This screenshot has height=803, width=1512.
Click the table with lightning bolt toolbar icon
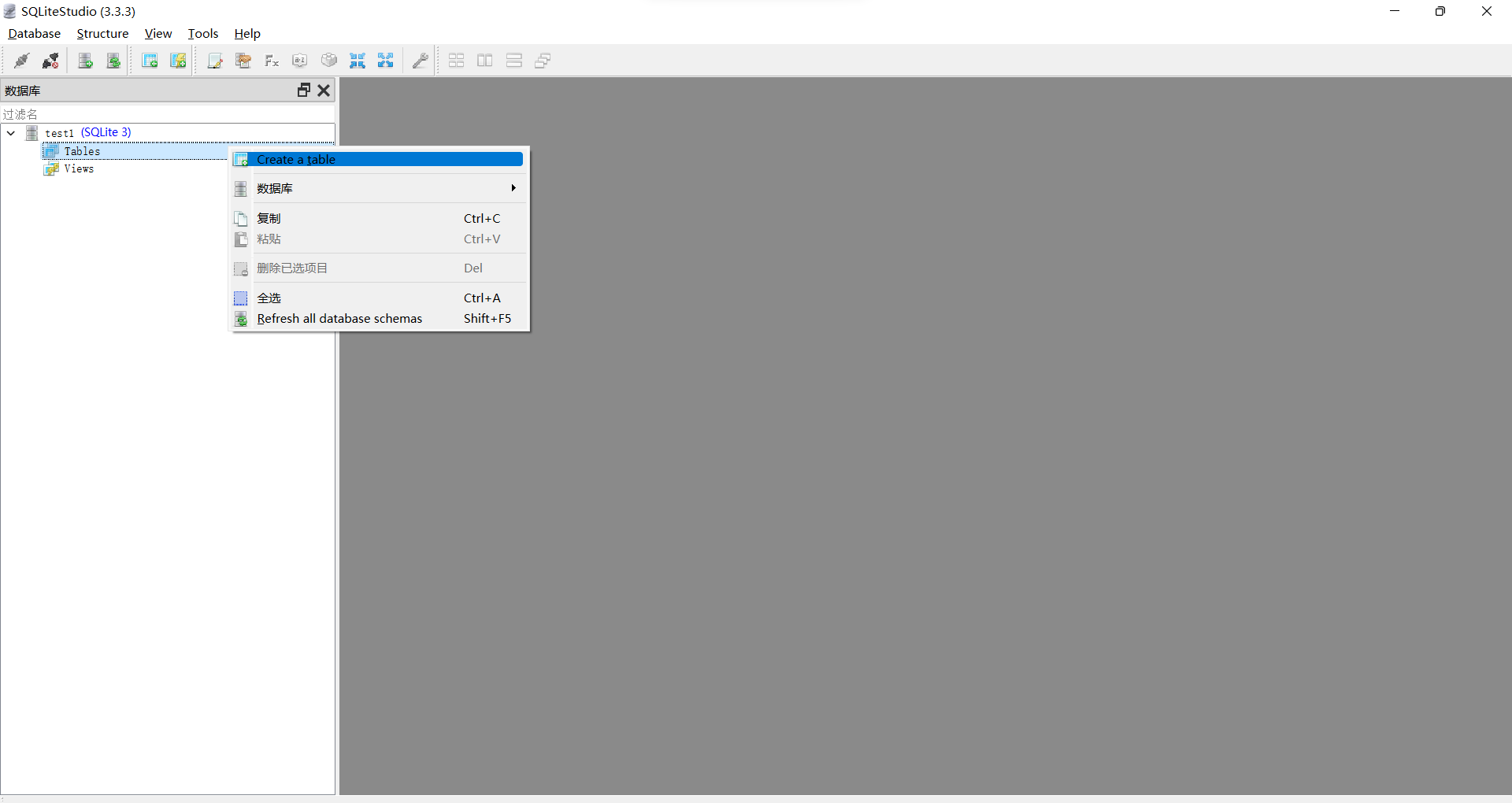178,61
